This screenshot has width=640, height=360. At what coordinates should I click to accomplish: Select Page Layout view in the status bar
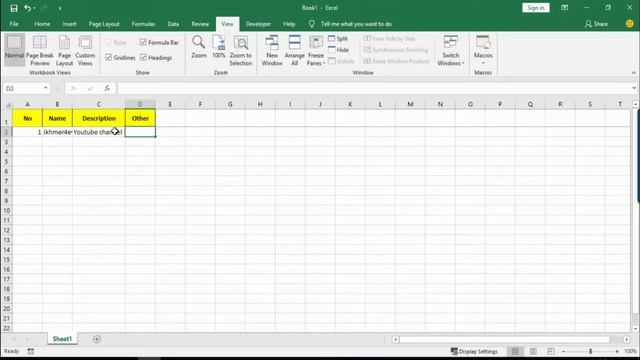[x=533, y=351]
